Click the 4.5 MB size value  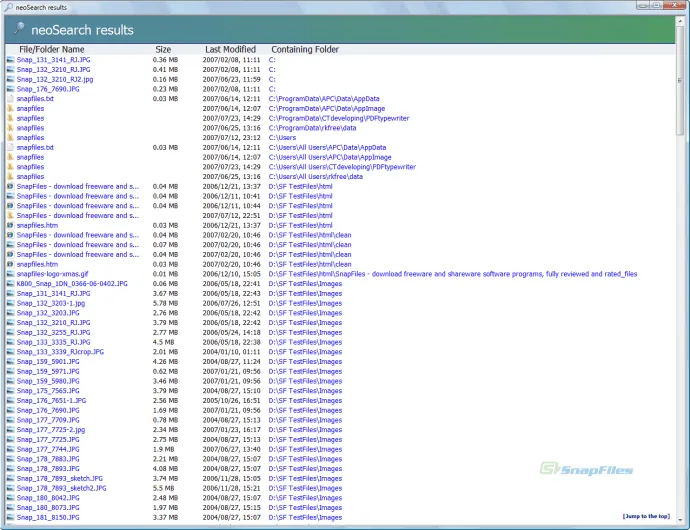pos(164,342)
